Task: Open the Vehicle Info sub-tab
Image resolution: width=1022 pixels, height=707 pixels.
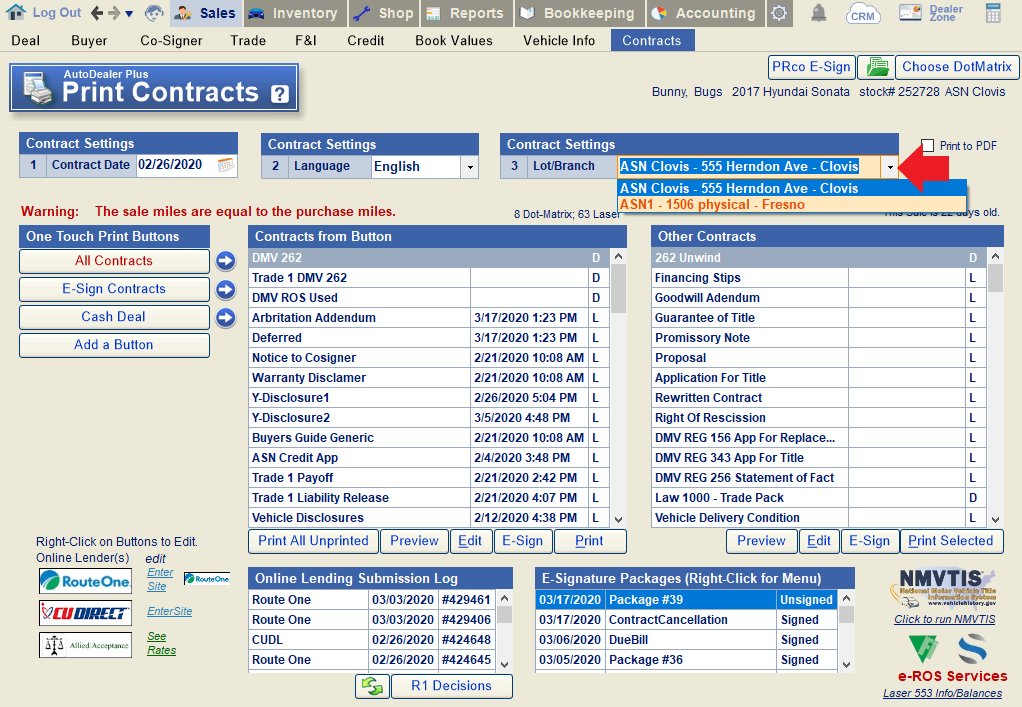Action: (559, 40)
